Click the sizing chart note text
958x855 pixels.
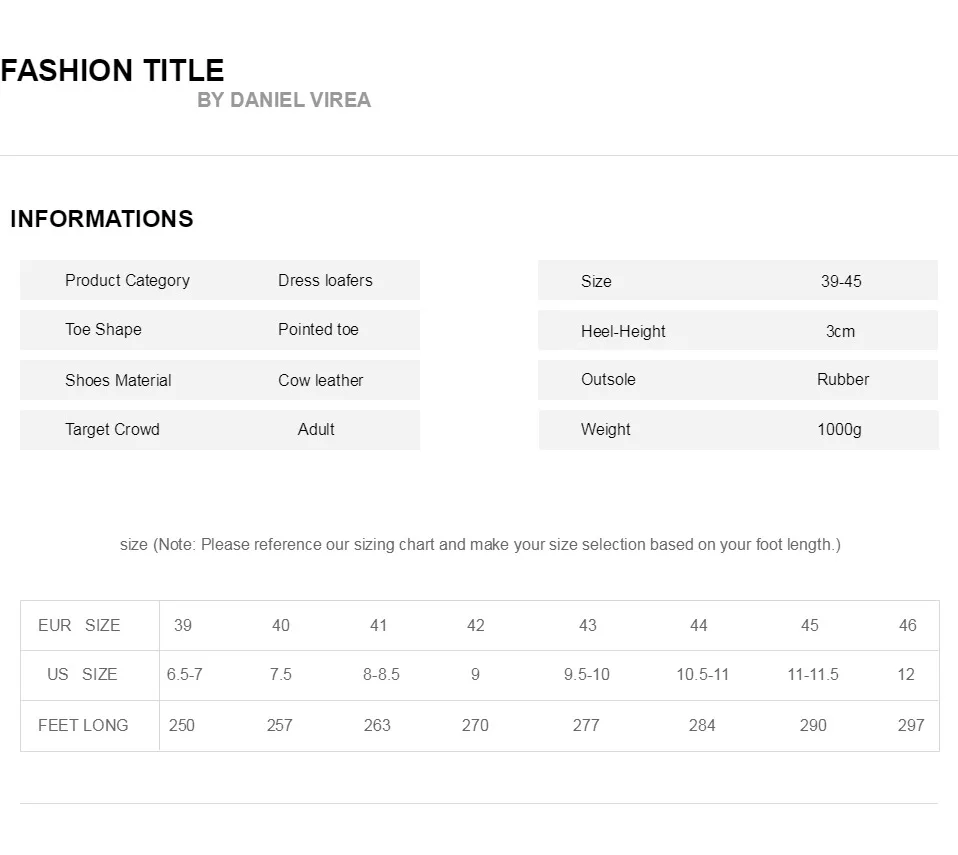click(x=480, y=545)
